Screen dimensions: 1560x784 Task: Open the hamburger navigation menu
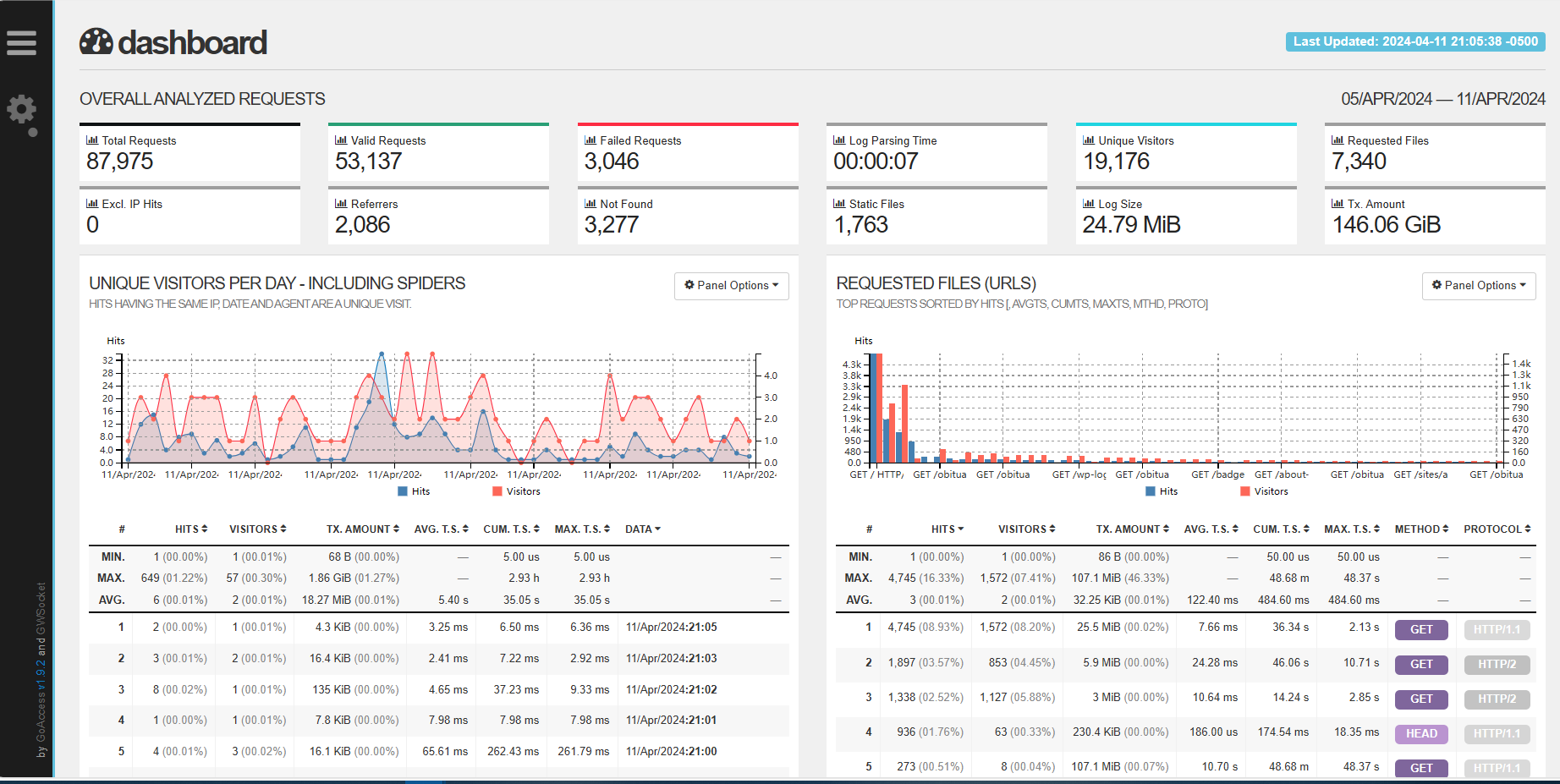coord(22,42)
